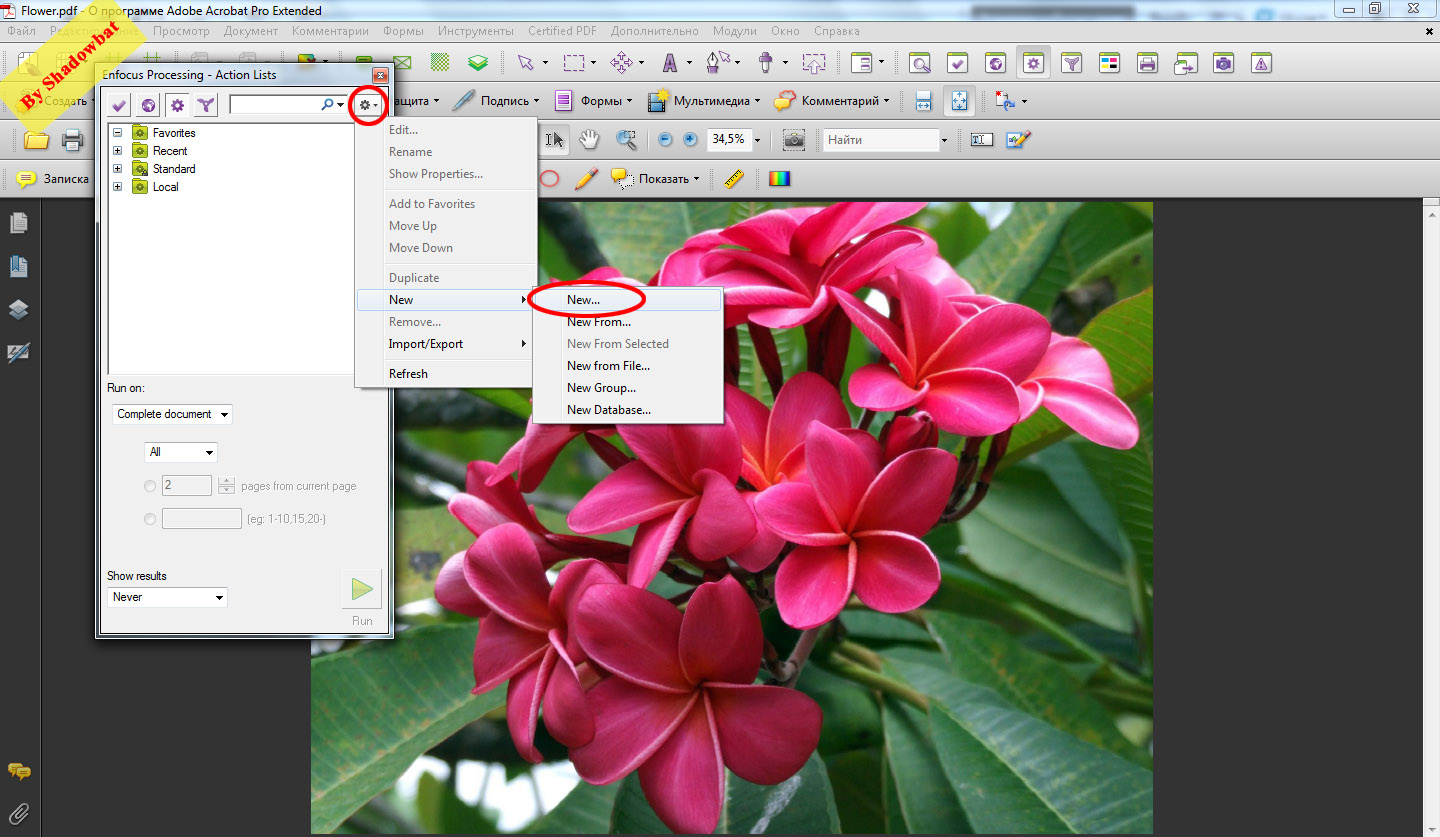The image size is (1440, 837).
Task: Click the snapshot camera tool
Action: (x=794, y=140)
